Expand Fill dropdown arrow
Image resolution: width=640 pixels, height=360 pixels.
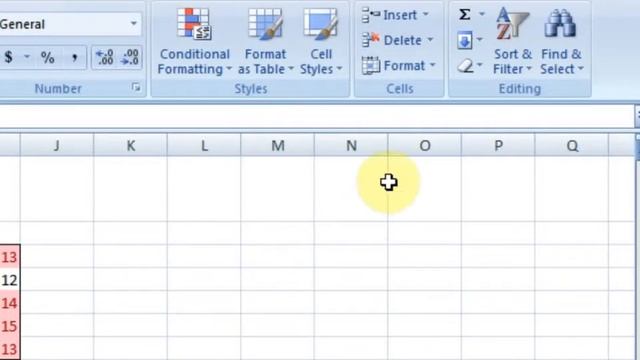click(x=480, y=40)
